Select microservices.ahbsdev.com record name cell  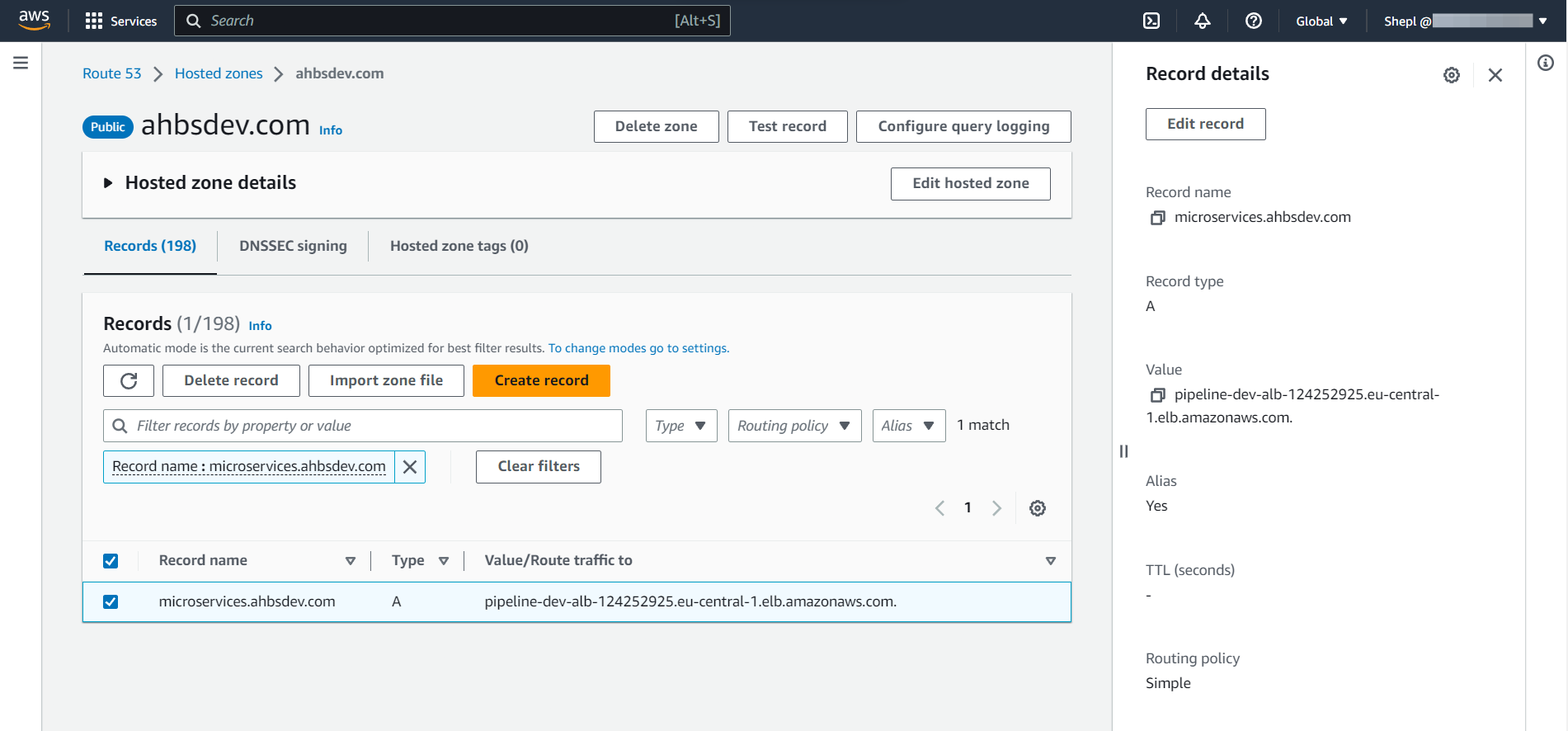247,602
